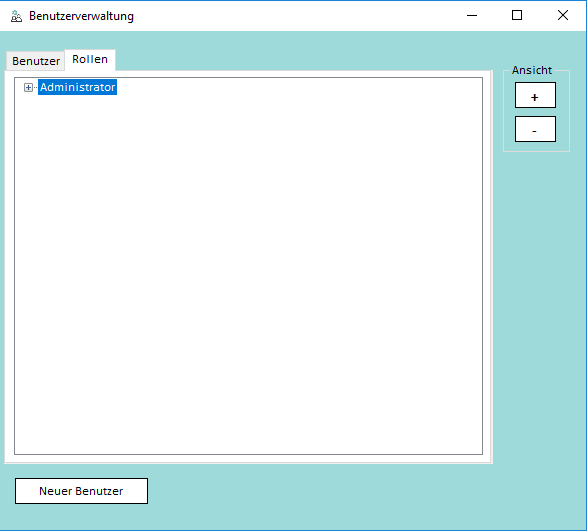Collapse all with the Ansicht minus button
This screenshot has height=531, width=587.
535,129
